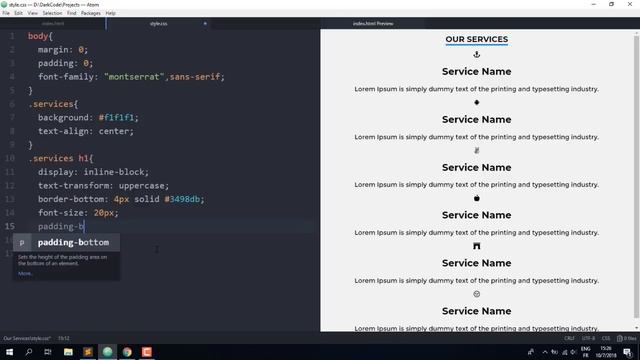Click the 0 files git status icon

click(627, 338)
